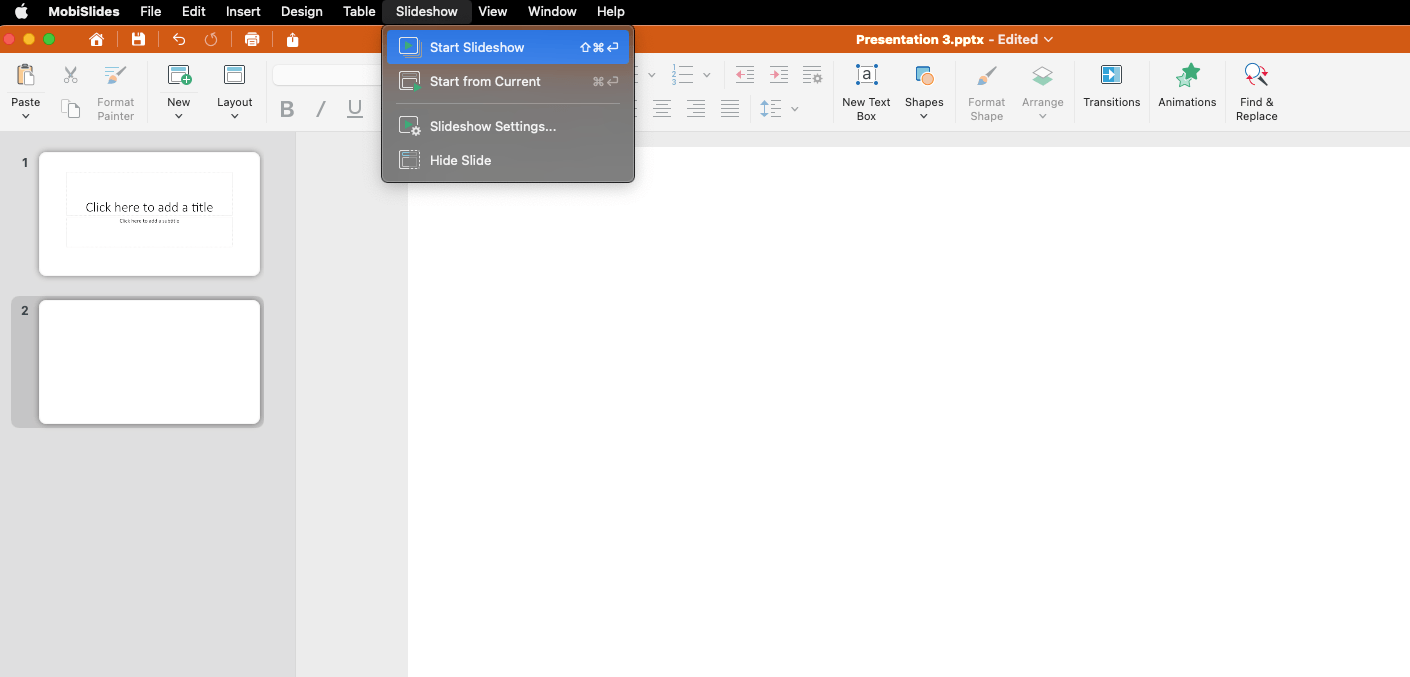Screen dimensions: 1410x677
Task: Click the Paste clipboard icon
Action: (26, 76)
